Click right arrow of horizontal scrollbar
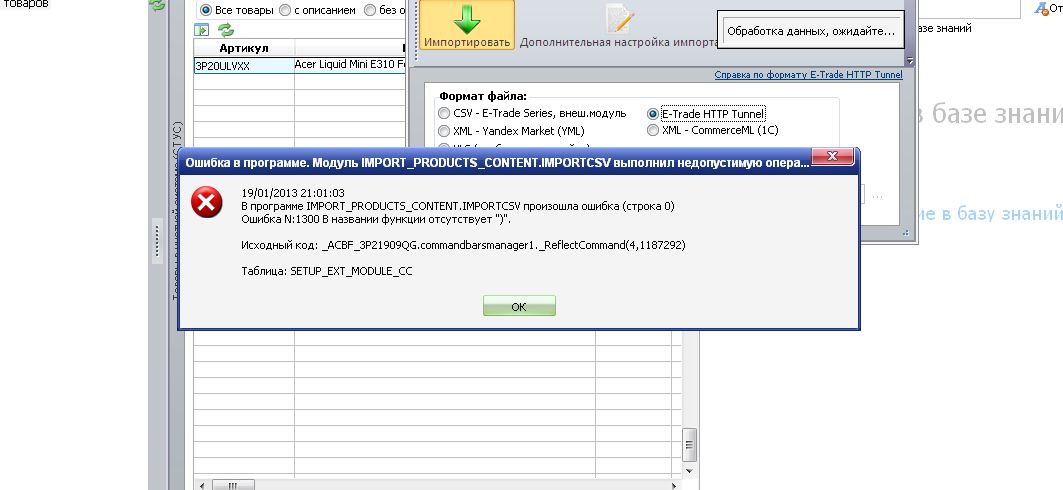 point(674,485)
